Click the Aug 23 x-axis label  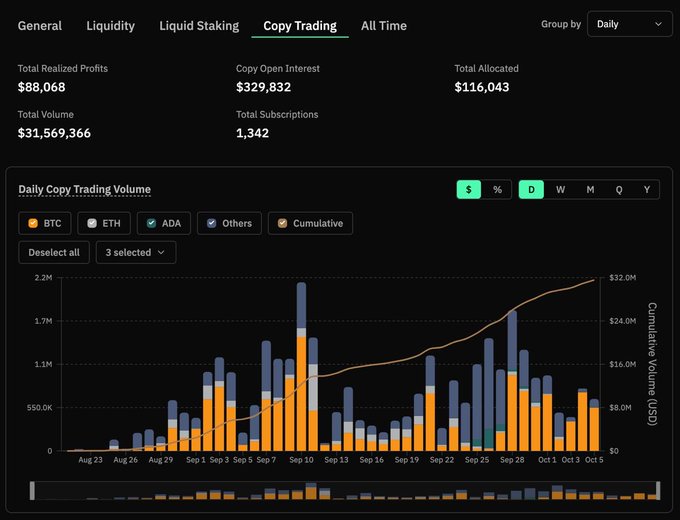pos(91,460)
